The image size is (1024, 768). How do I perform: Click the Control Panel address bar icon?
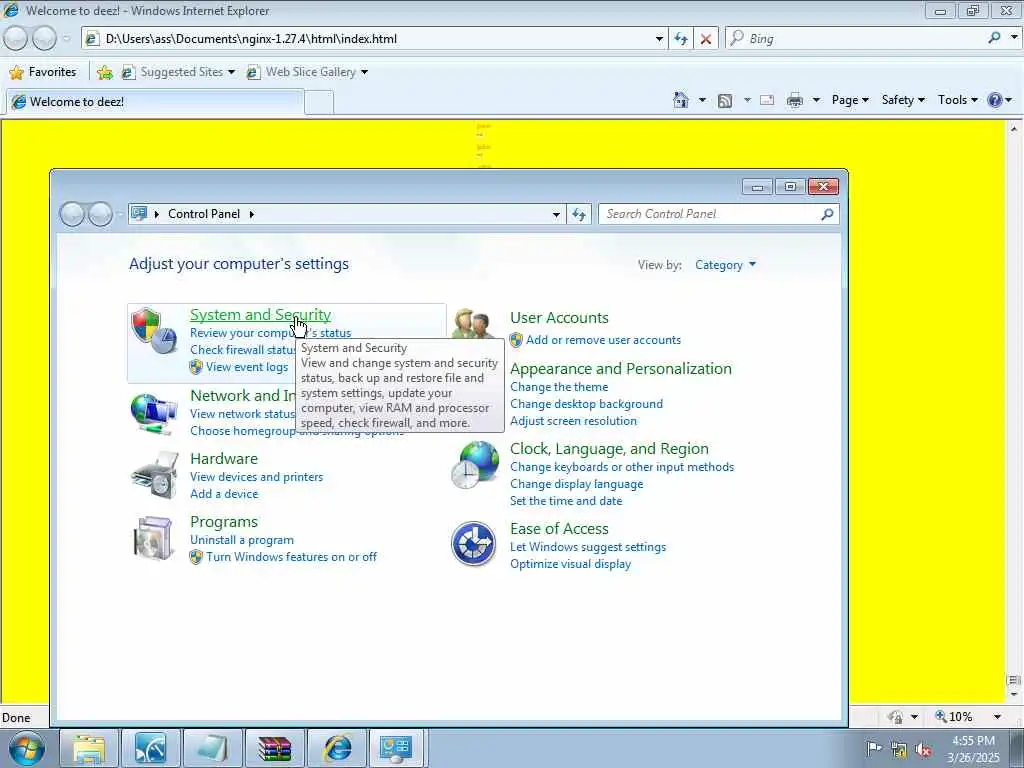click(138, 214)
